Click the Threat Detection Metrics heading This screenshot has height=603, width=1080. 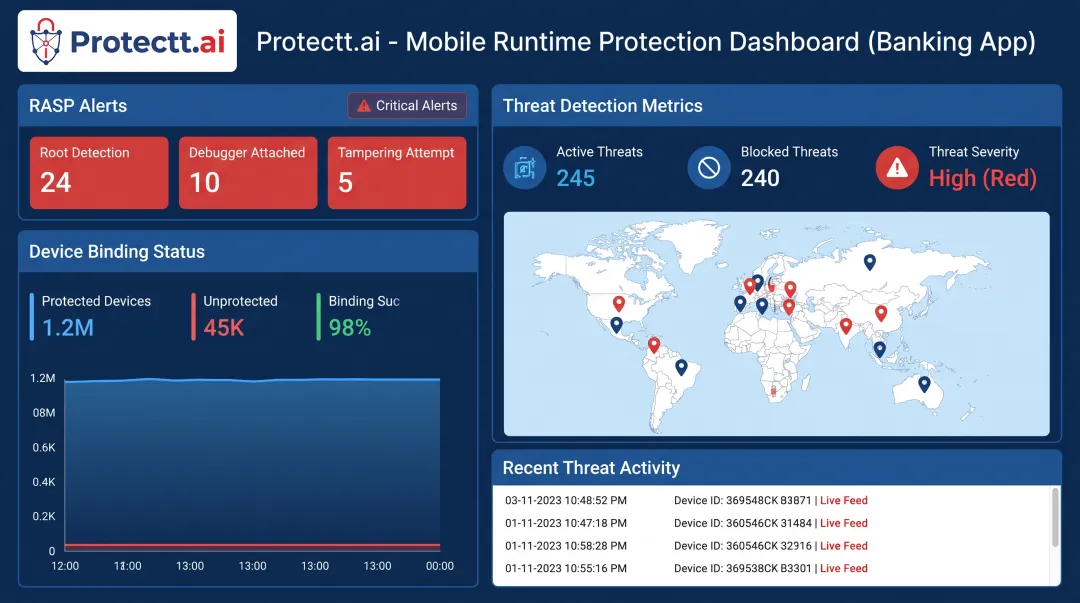603,106
